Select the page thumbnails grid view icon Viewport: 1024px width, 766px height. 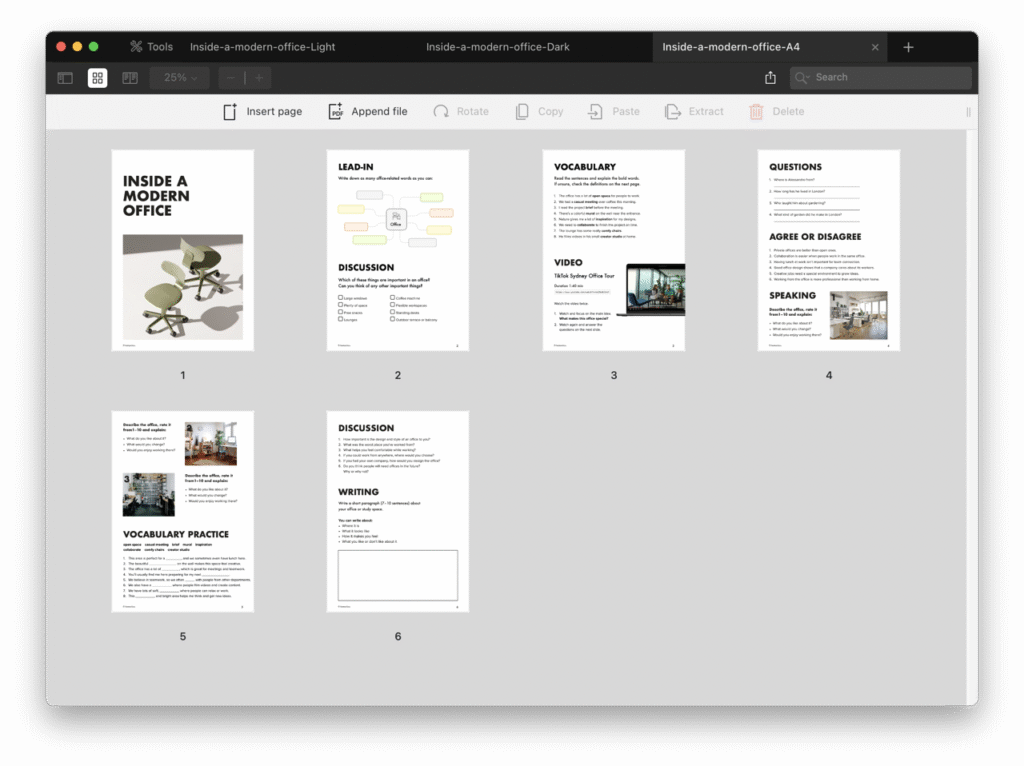(x=97, y=78)
